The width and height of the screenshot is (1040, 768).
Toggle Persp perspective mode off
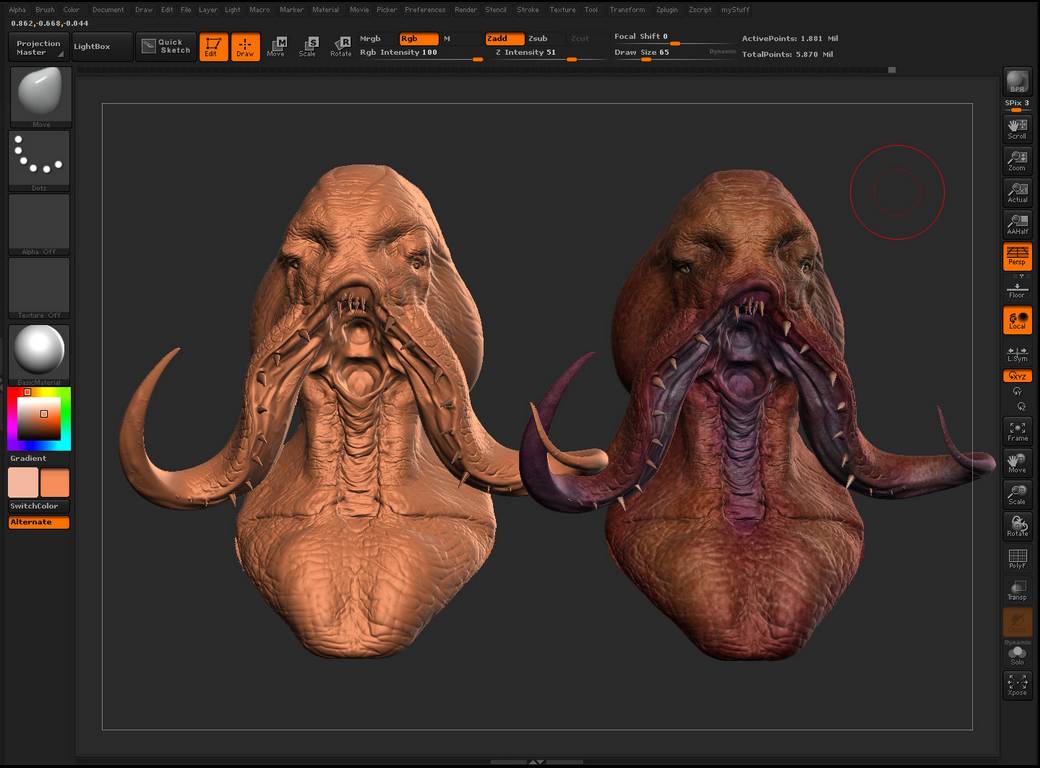click(1017, 256)
